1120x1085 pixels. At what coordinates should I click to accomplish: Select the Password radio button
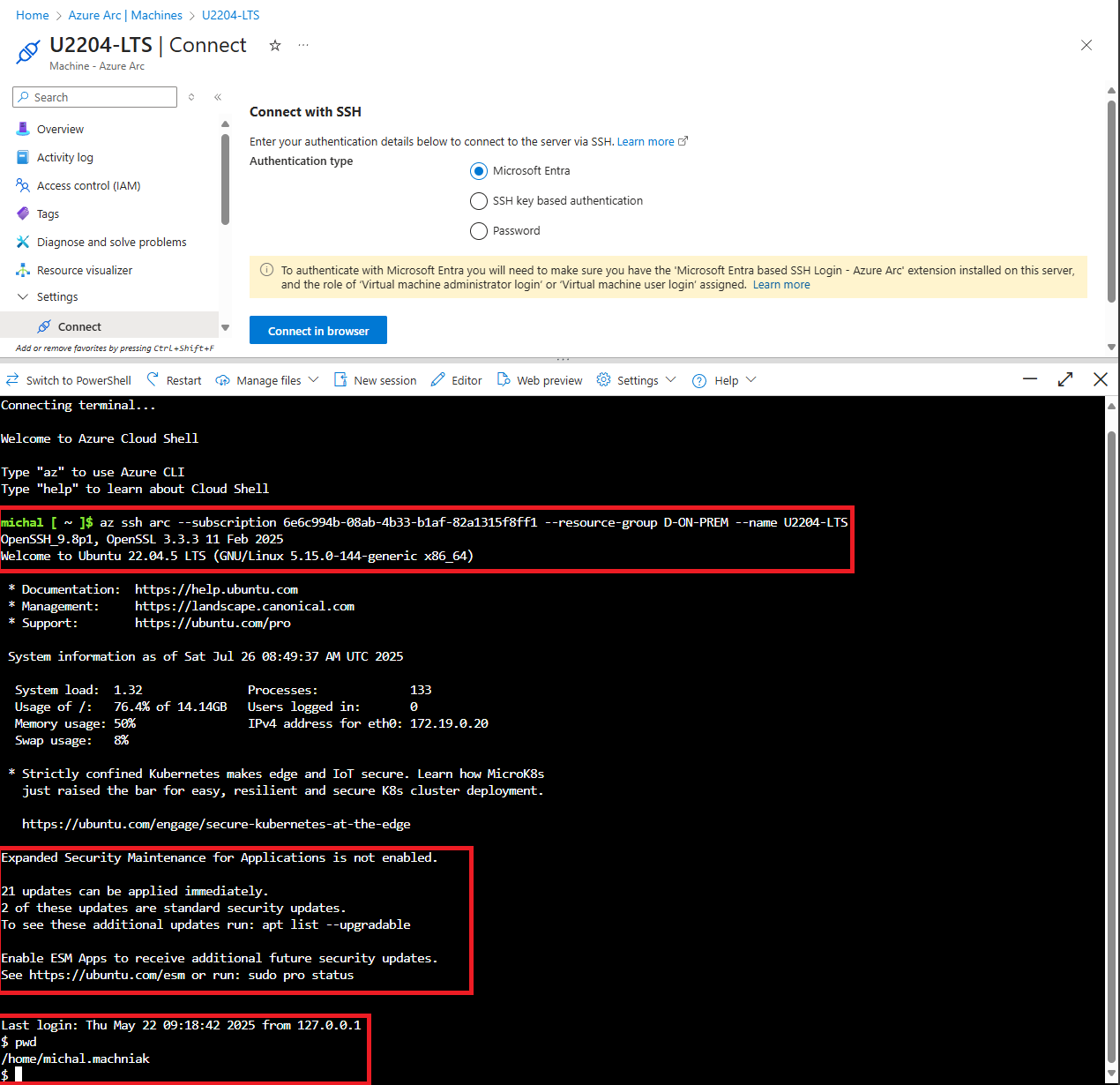[x=479, y=231]
